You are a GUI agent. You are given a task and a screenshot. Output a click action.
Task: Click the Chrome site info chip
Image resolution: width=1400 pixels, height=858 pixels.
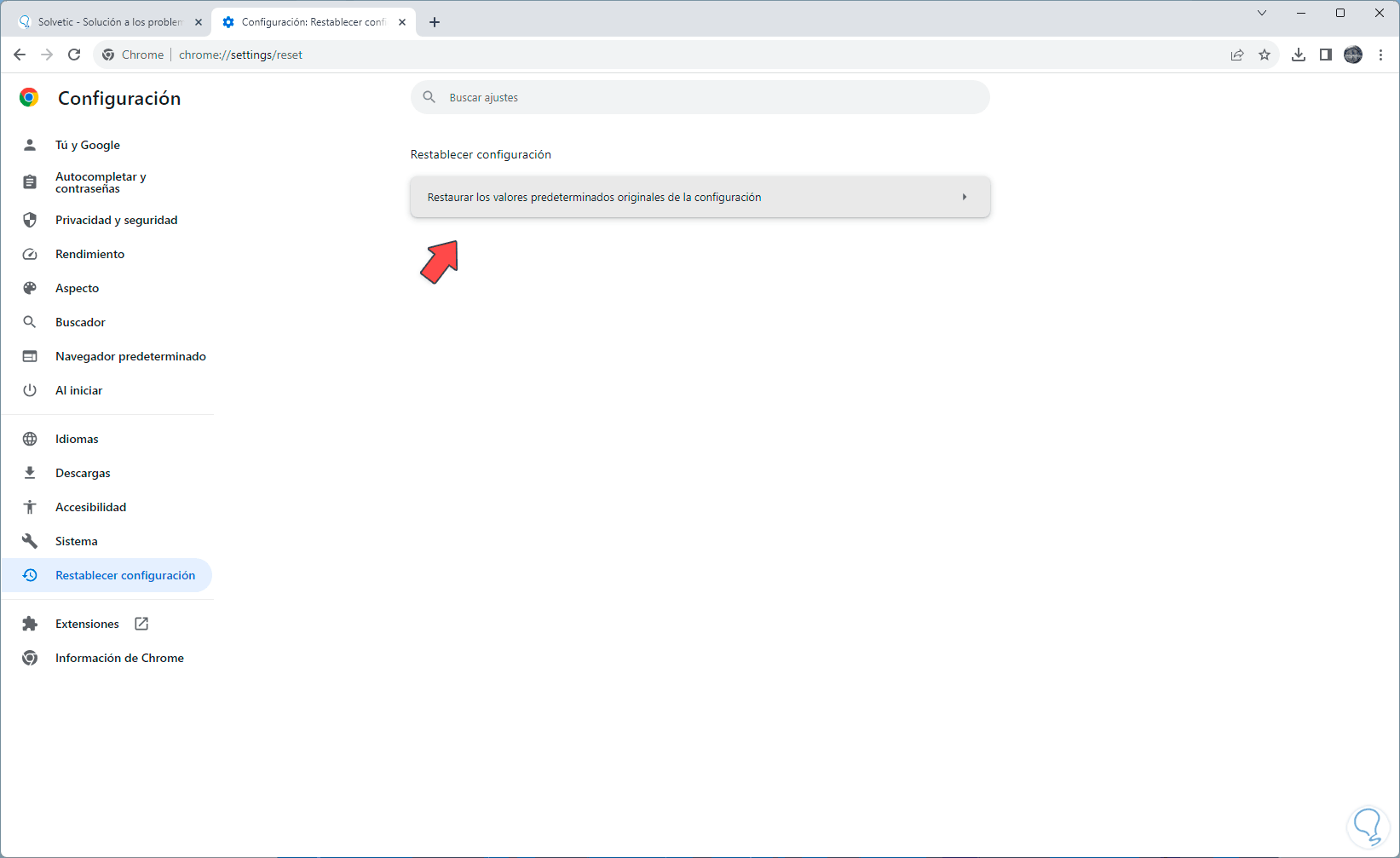tap(133, 55)
